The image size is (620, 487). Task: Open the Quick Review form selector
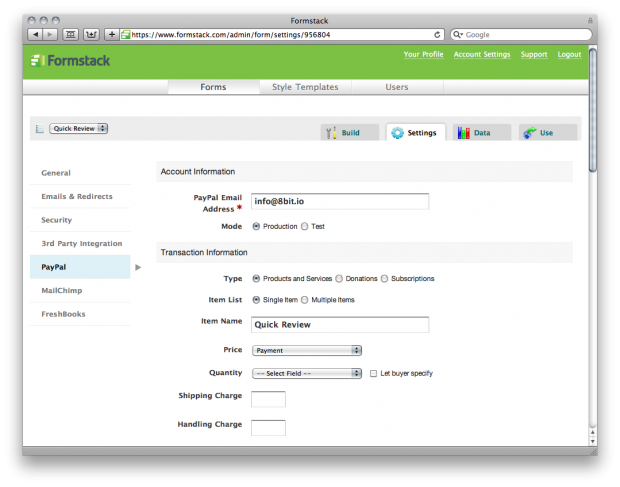(x=79, y=128)
